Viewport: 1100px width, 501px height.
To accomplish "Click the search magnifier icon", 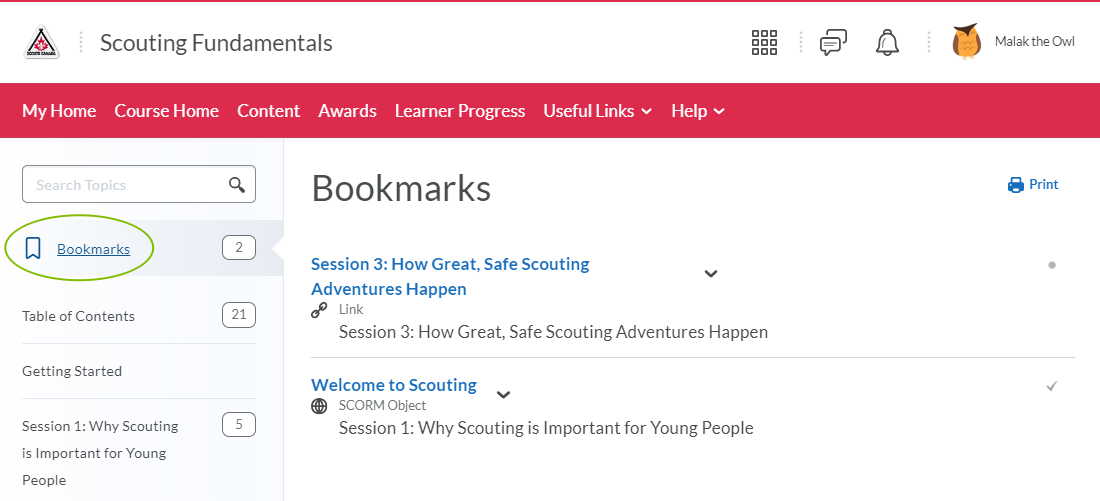I will coord(237,185).
